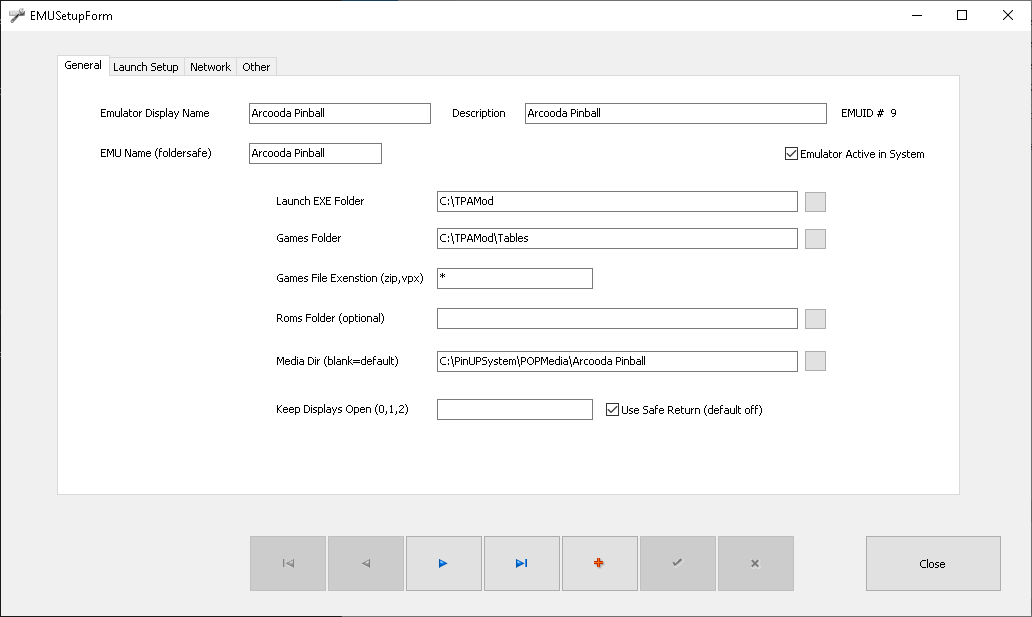Jump to last emulator record
1032x617 pixels.
[x=521, y=564]
